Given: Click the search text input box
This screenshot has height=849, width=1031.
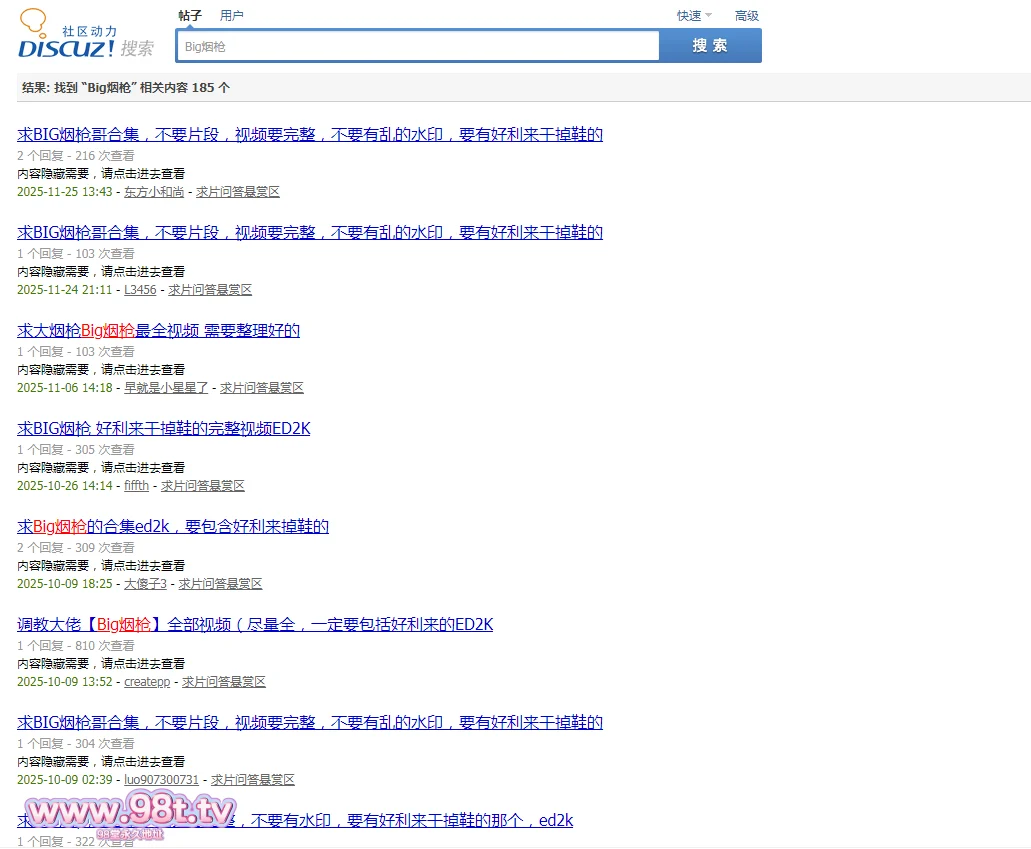Looking at the screenshot, I should (417, 46).
